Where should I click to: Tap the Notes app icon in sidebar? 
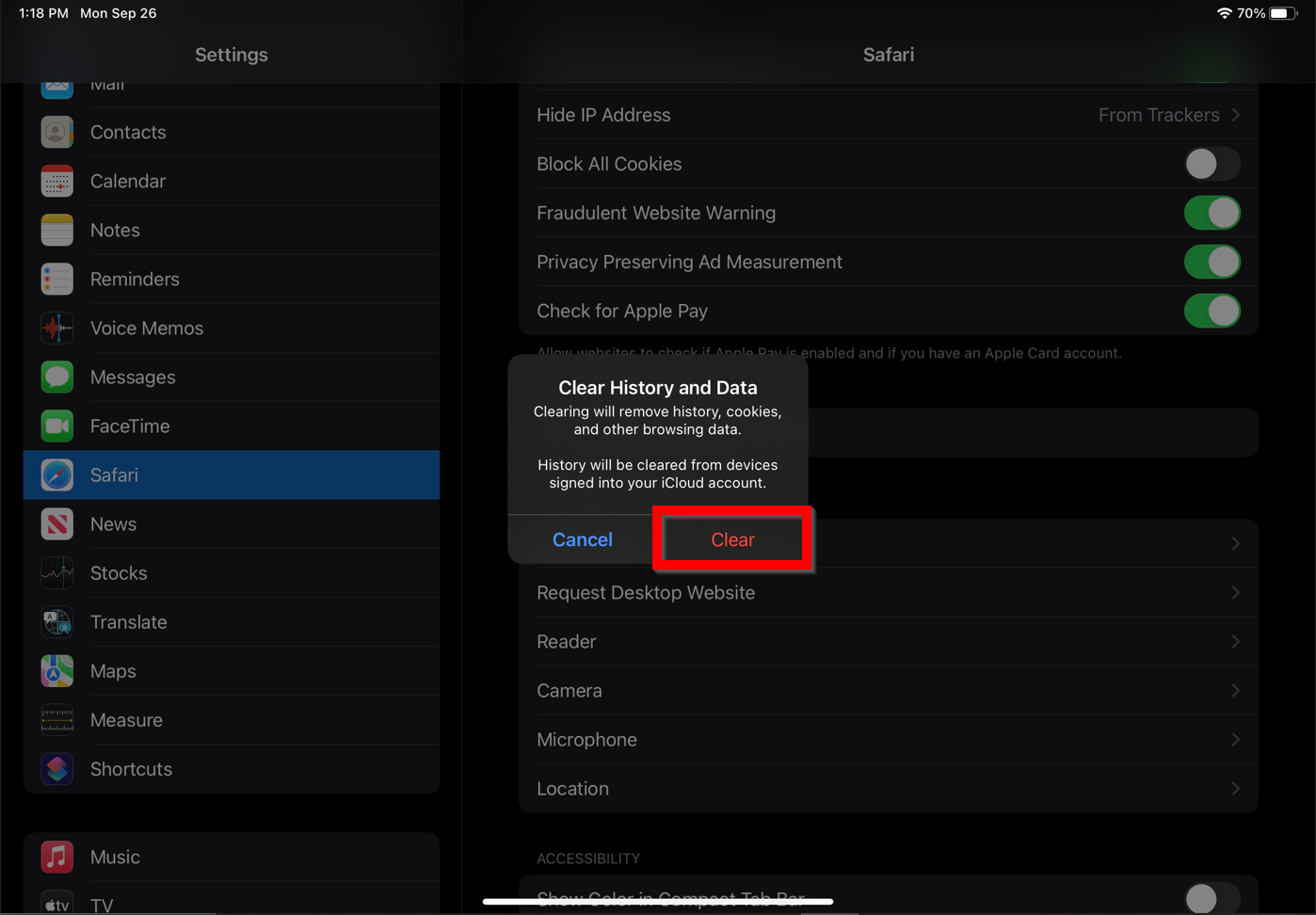click(x=56, y=231)
